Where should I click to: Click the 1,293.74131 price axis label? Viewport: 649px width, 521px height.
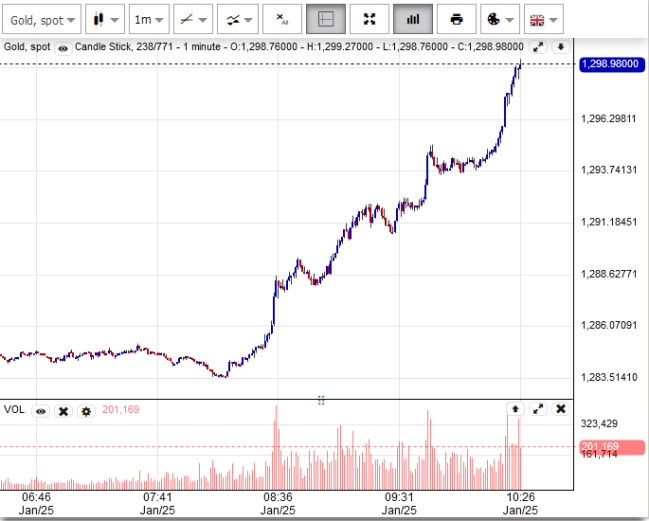[x=609, y=170]
